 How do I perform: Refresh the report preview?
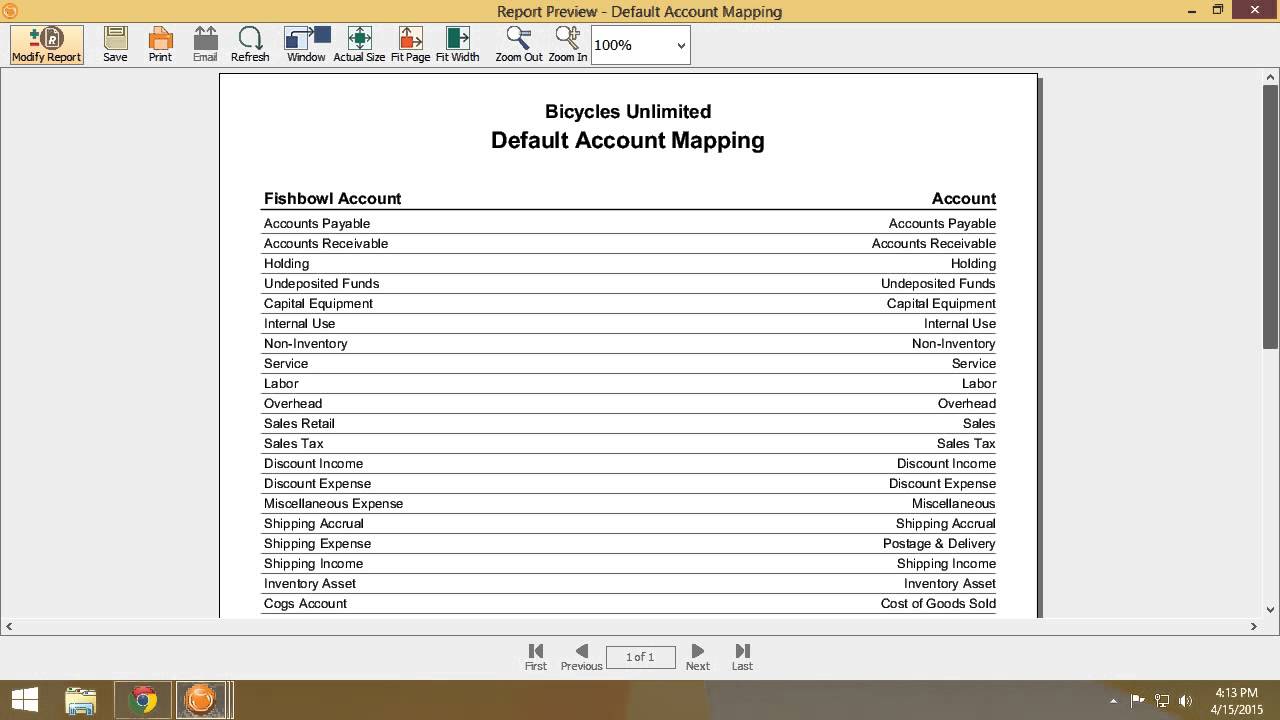250,45
